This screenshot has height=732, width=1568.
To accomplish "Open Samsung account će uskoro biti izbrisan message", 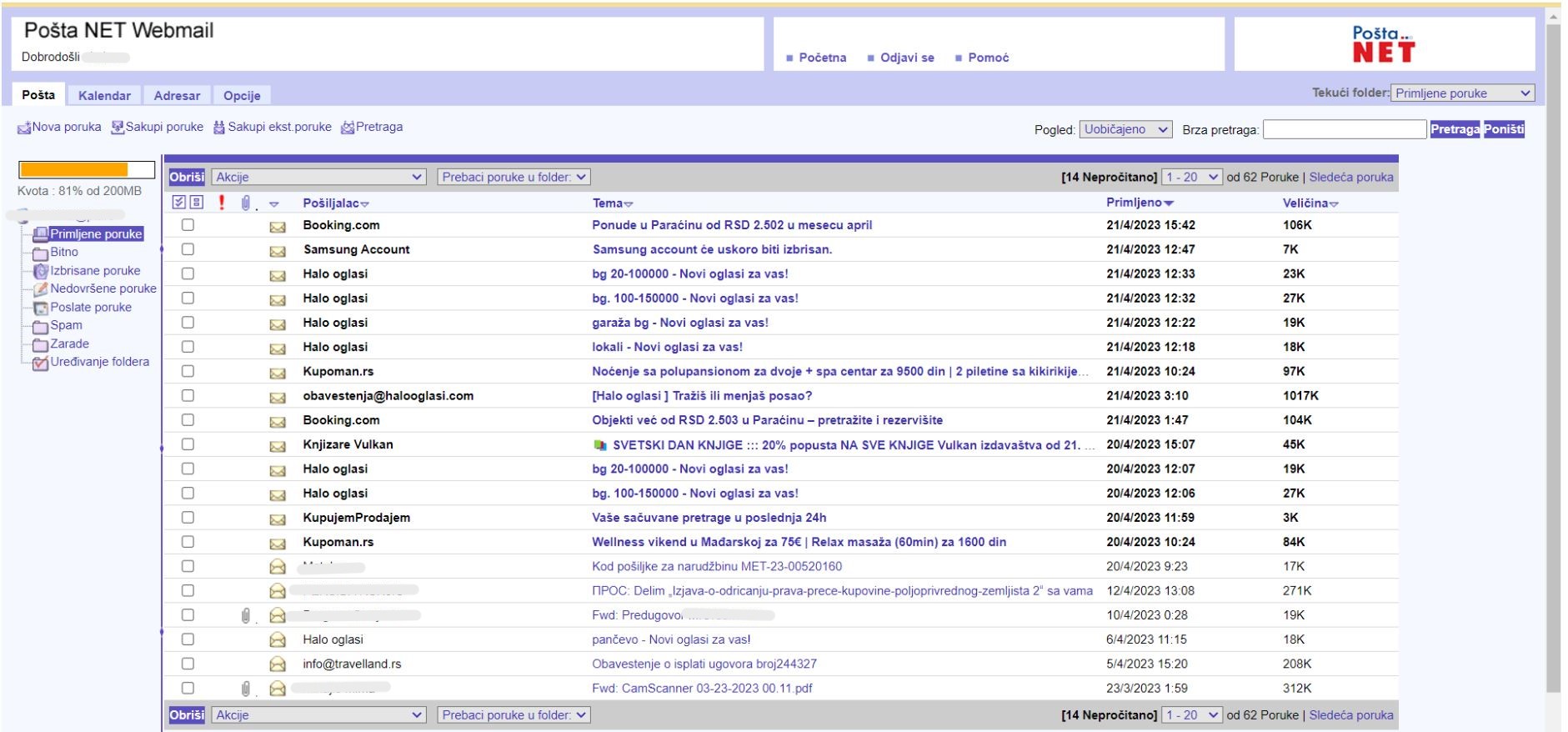I will click(712, 249).
